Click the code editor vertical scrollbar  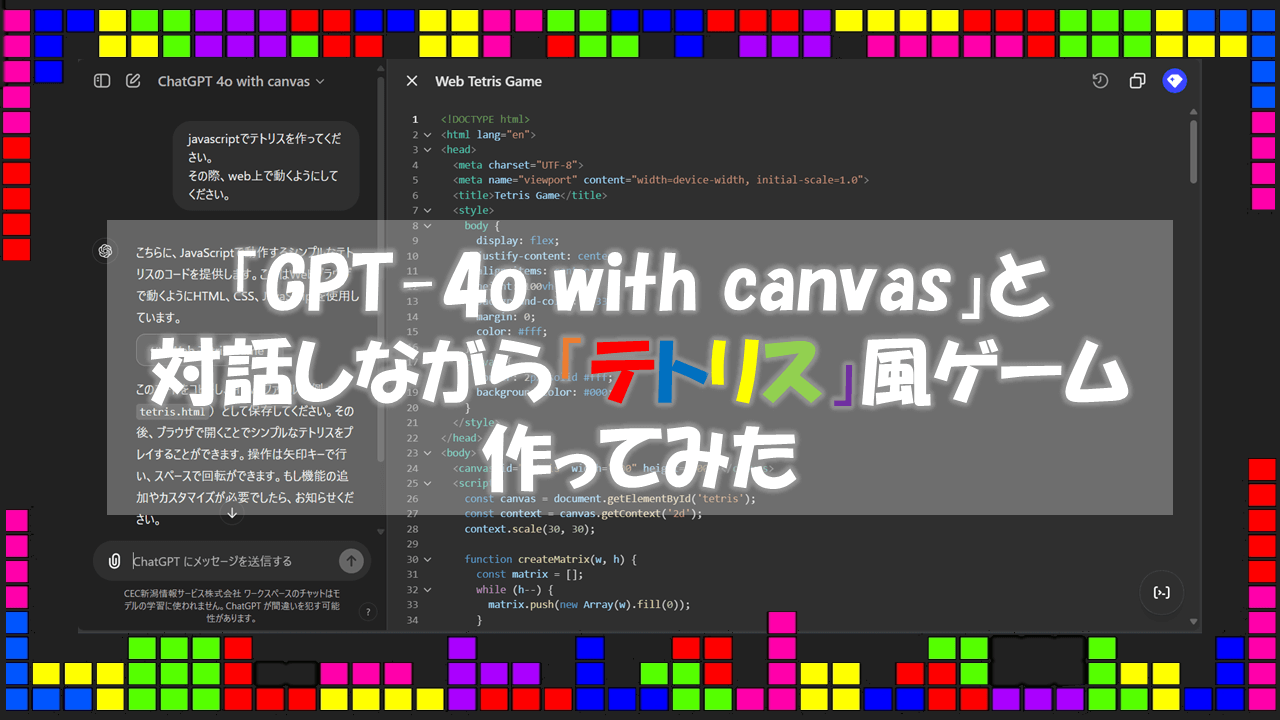(x=1193, y=152)
